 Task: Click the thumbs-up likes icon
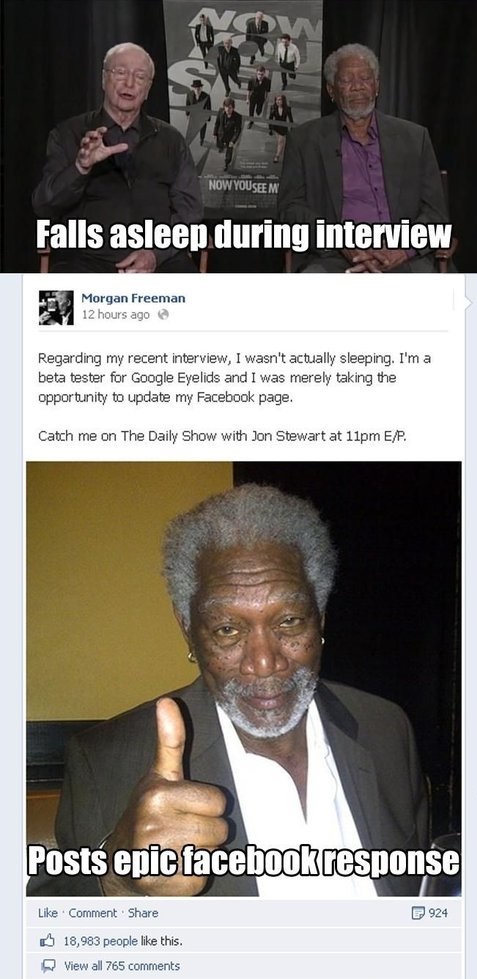click(47, 940)
